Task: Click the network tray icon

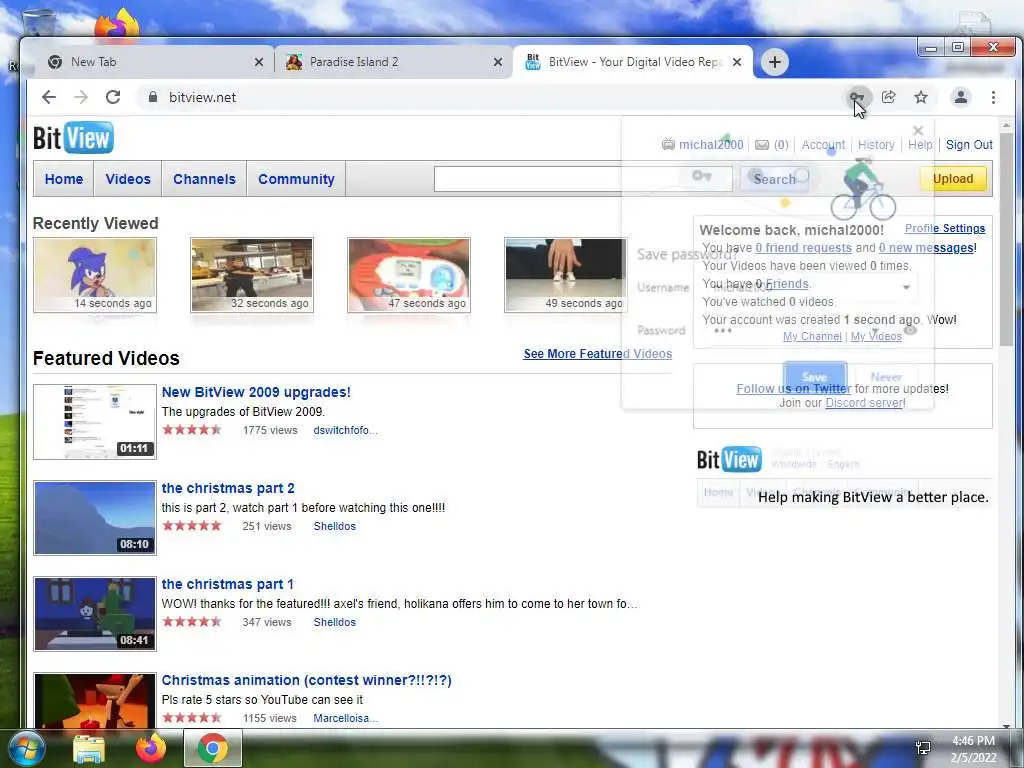Action: (x=923, y=748)
